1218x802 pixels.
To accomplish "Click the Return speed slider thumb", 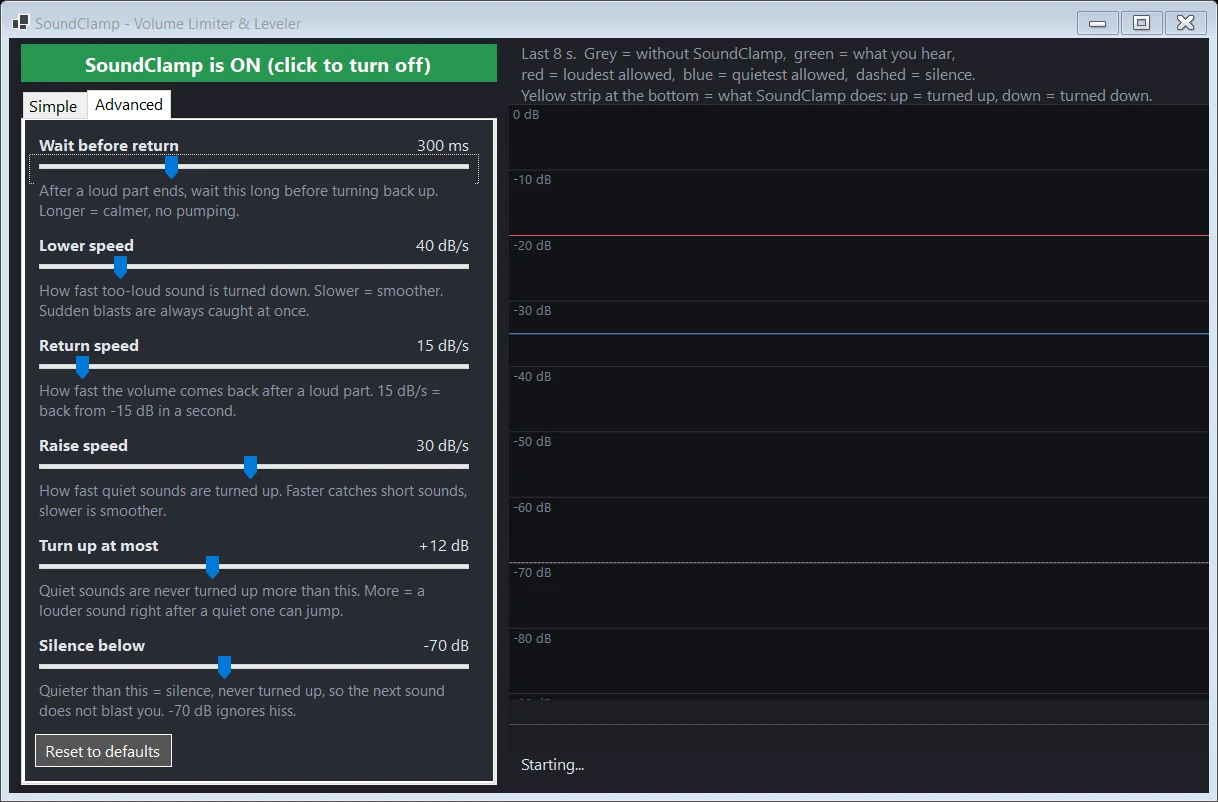I will coord(83,367).
